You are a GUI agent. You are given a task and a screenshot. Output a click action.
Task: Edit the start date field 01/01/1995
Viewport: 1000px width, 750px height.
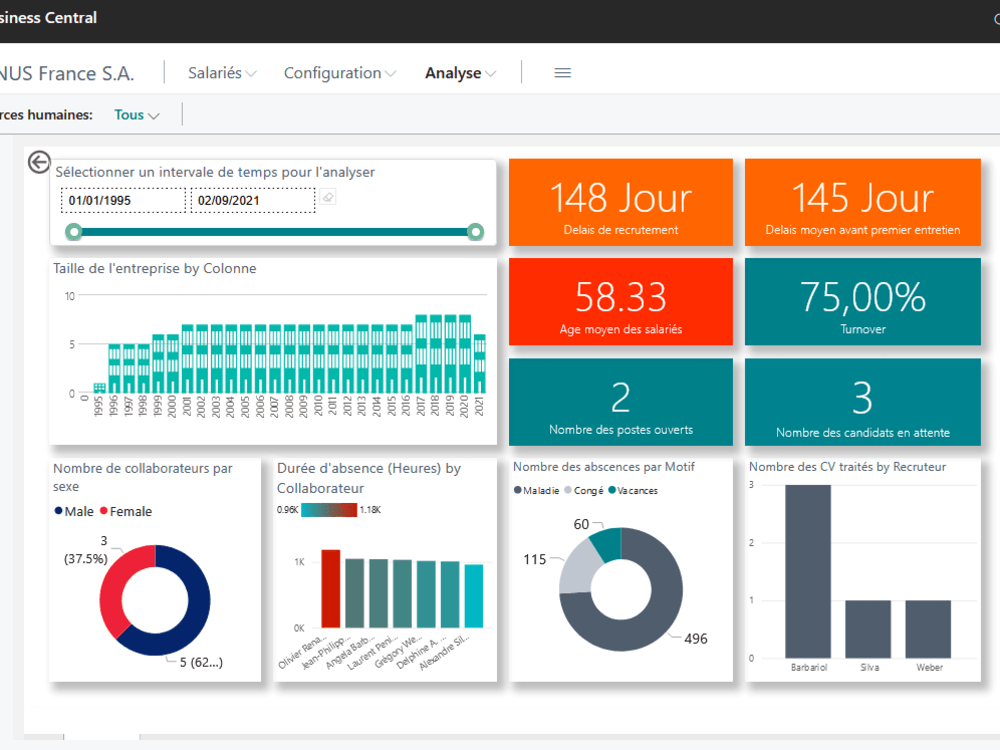(x=123, y=200)
